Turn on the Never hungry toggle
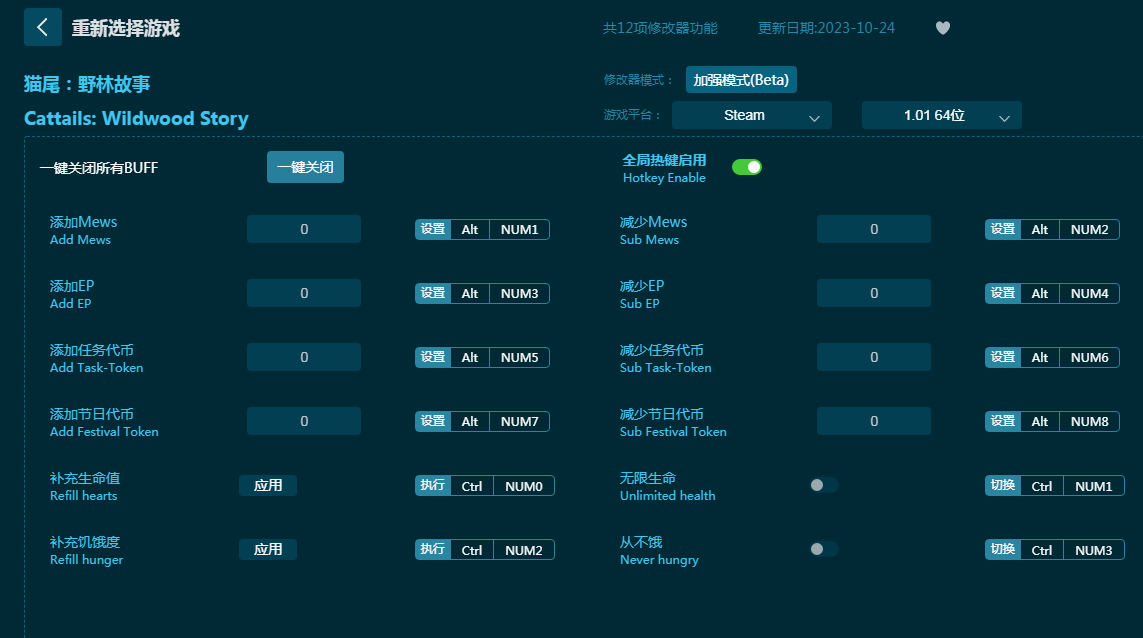The image size is (1143, 638). pyautogui.click(x=823, y=549)
